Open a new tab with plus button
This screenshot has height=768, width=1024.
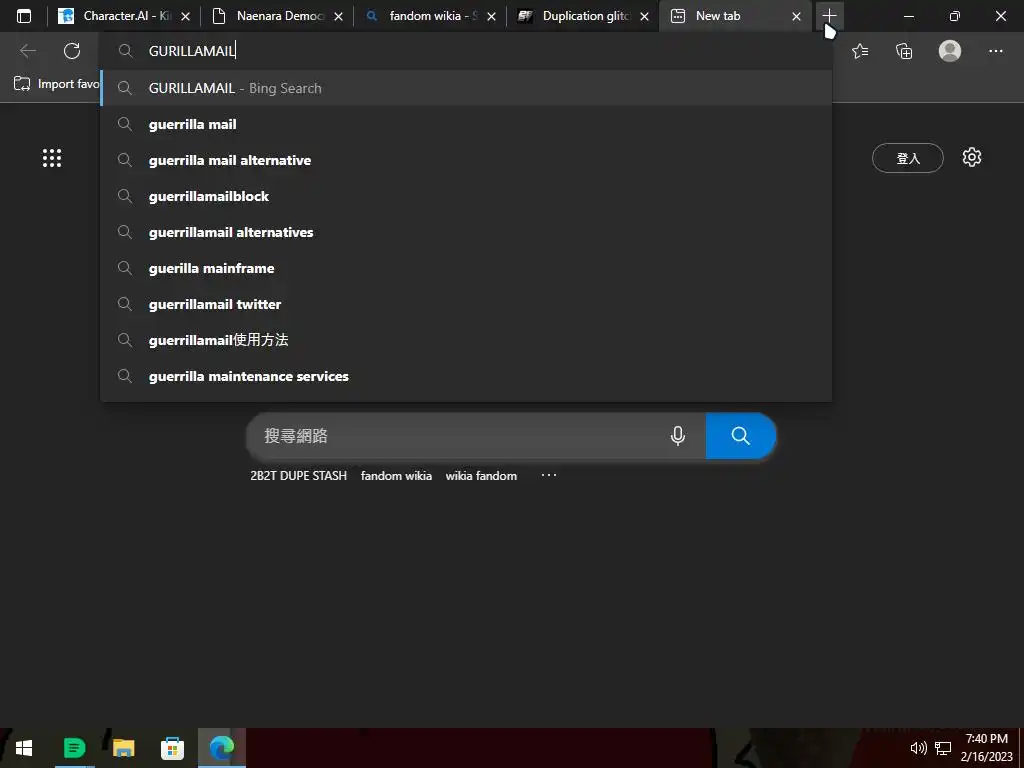click(x=829, y=16)
